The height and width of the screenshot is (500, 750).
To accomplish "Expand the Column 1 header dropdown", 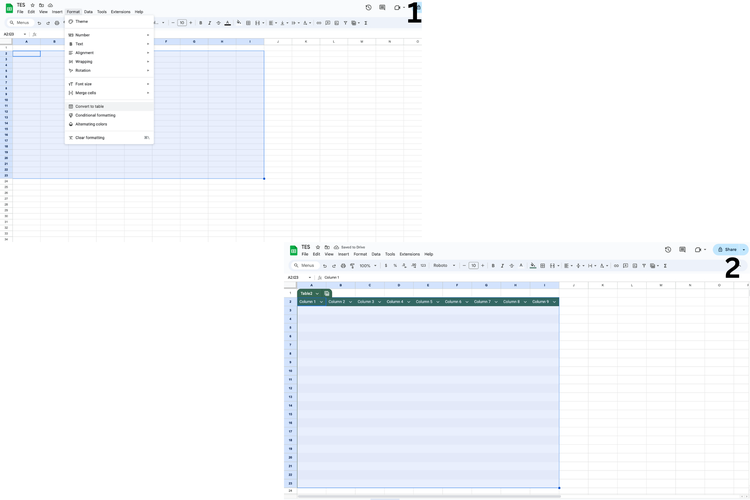I will click(x=321, y=302).
